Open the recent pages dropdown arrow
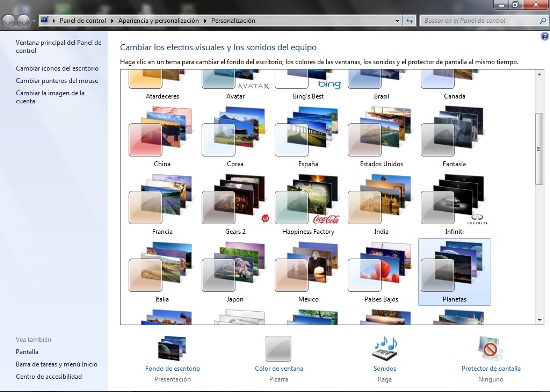Image resolution: width=550 pixels, height=392 pixels. [x=34, y=21]
